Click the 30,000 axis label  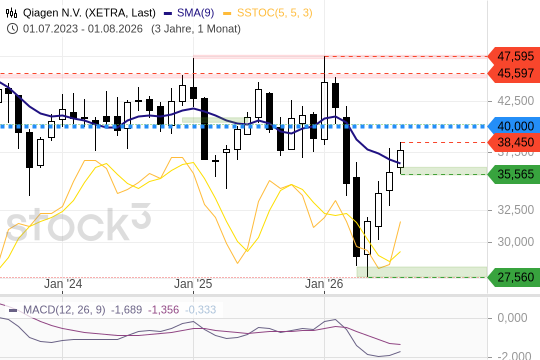(516, 242)
